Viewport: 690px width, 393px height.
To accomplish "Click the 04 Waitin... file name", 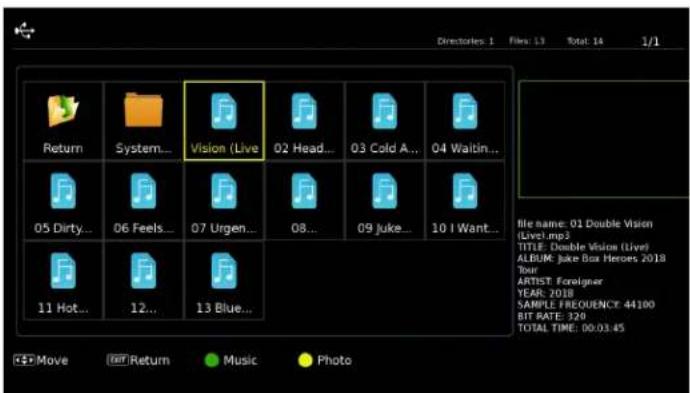I will click(465, 148).
